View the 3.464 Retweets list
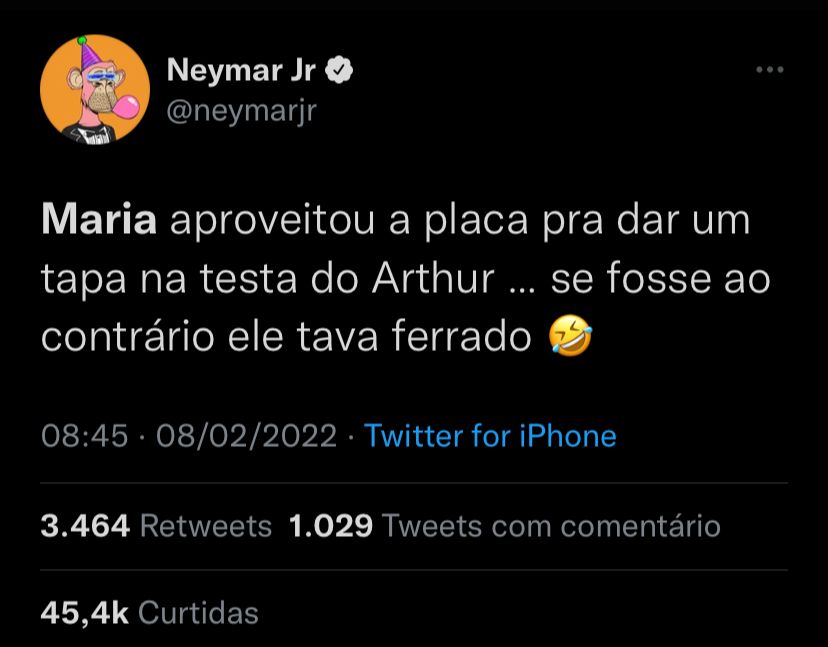 coord(156,526)
